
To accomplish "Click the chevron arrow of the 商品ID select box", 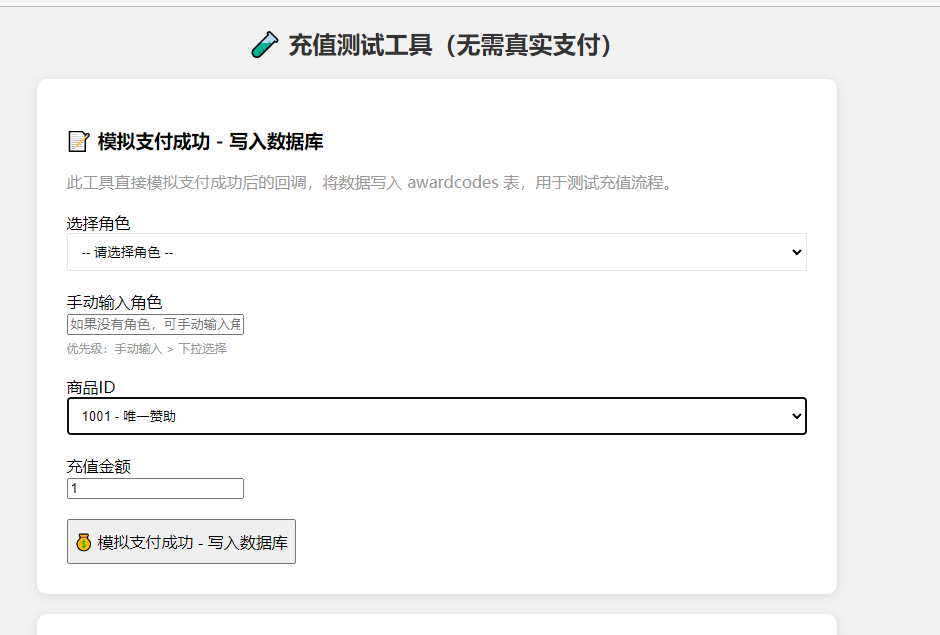I will coord(797,416).
